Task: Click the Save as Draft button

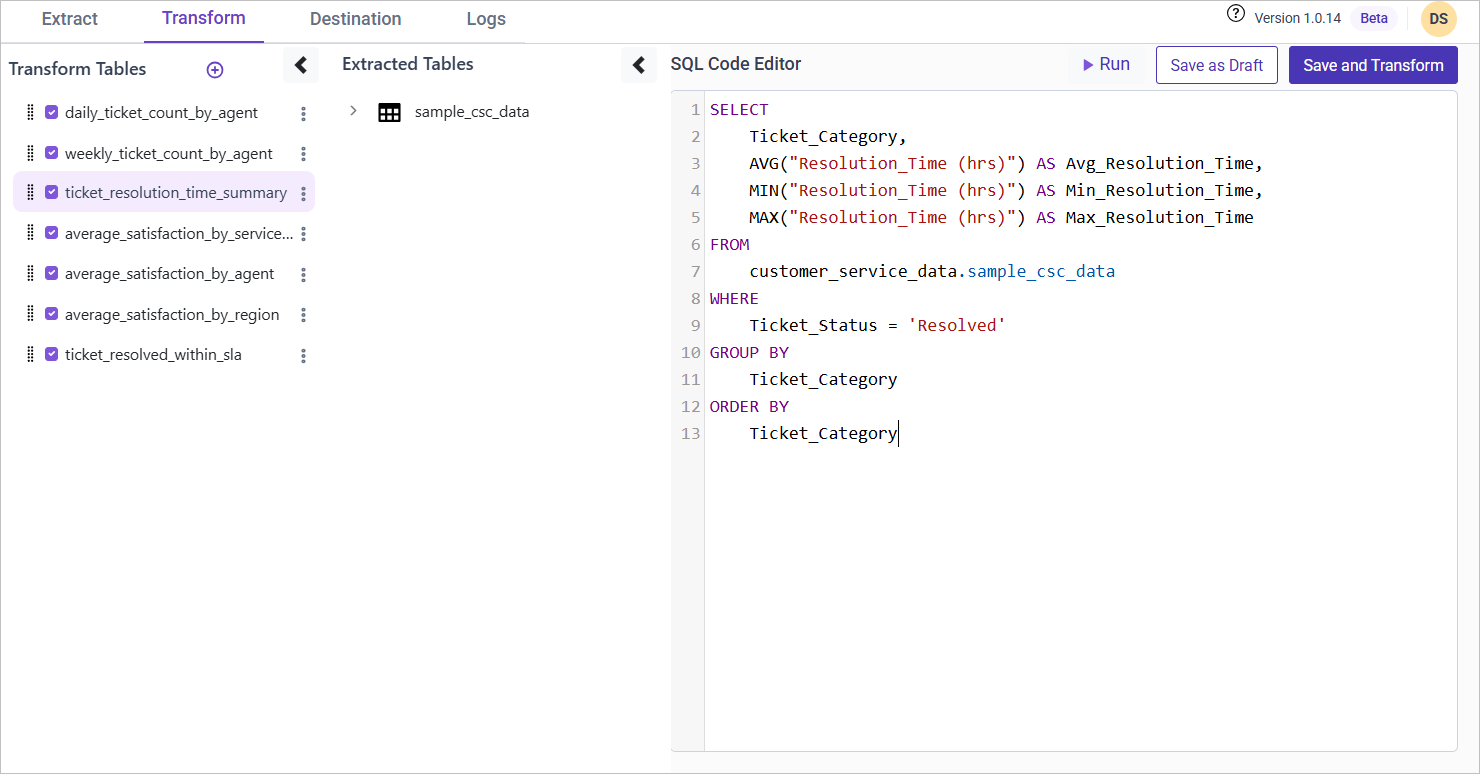Action: tap(1216, 65)
